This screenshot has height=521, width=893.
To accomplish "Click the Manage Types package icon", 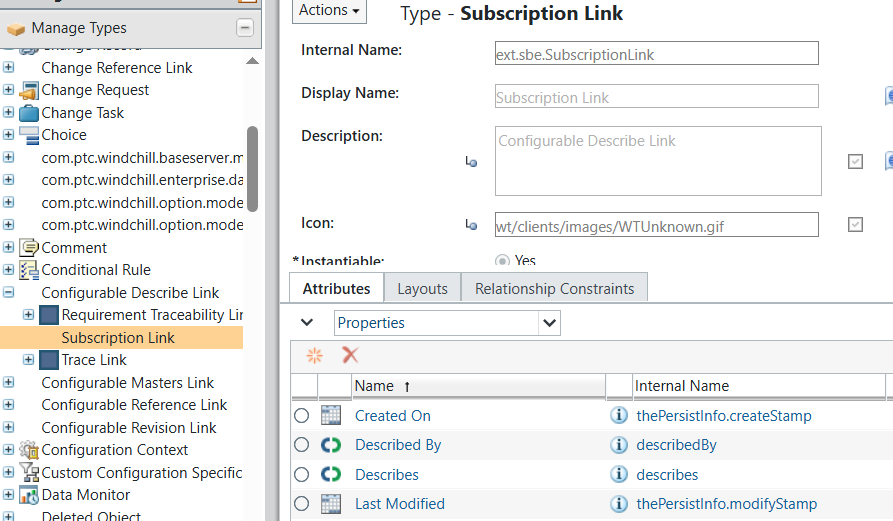I will click(15, 28).
